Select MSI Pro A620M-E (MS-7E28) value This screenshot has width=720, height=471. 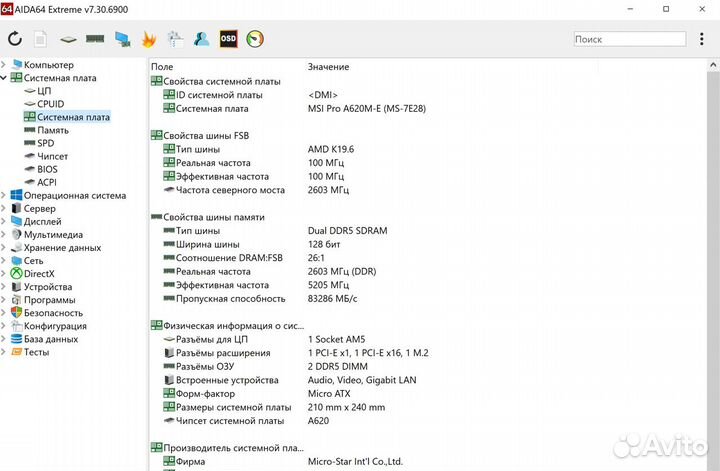pyautogui.click(x=367, y=108)
